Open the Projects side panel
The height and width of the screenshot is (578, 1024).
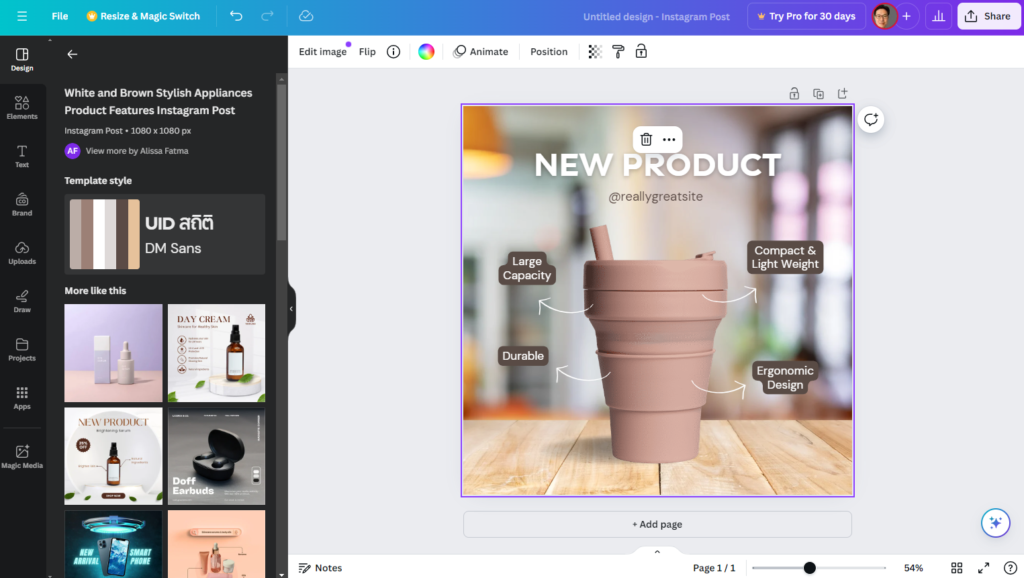22,349
